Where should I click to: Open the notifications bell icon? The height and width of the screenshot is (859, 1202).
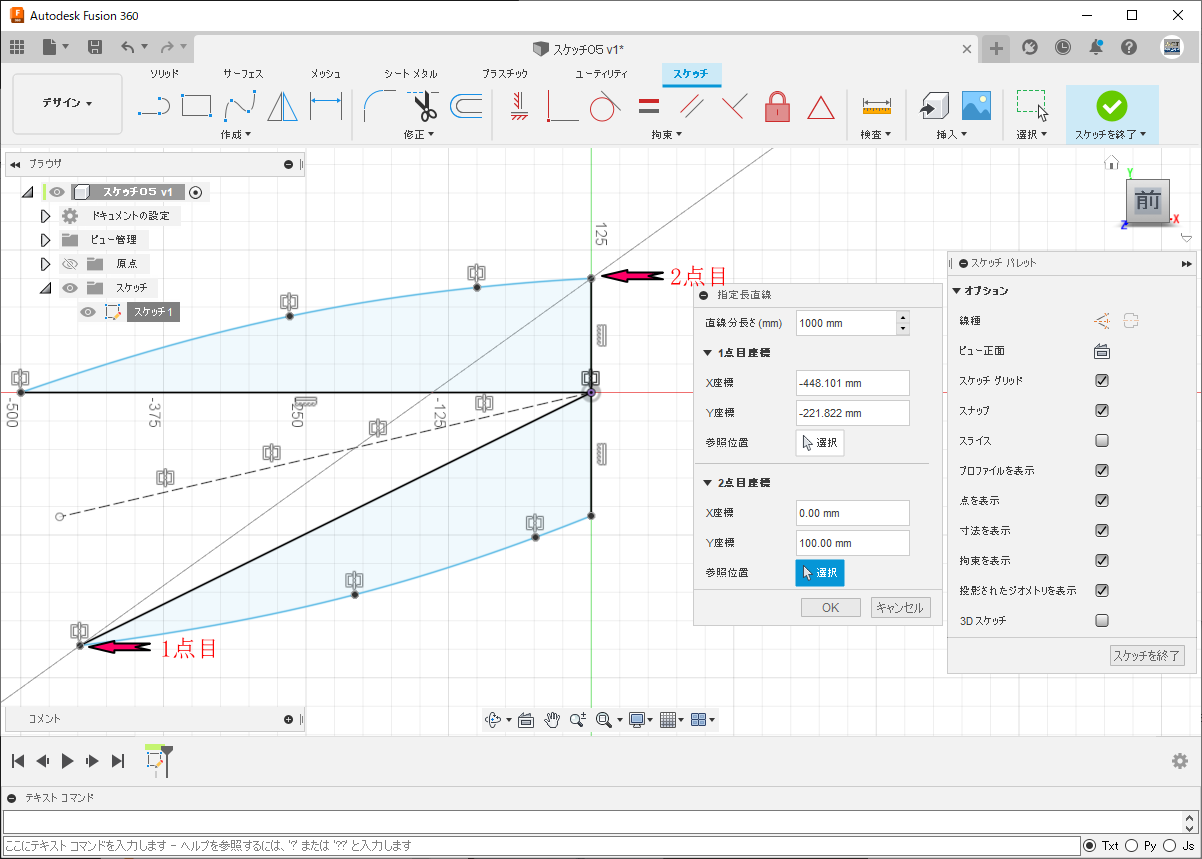1096,47
